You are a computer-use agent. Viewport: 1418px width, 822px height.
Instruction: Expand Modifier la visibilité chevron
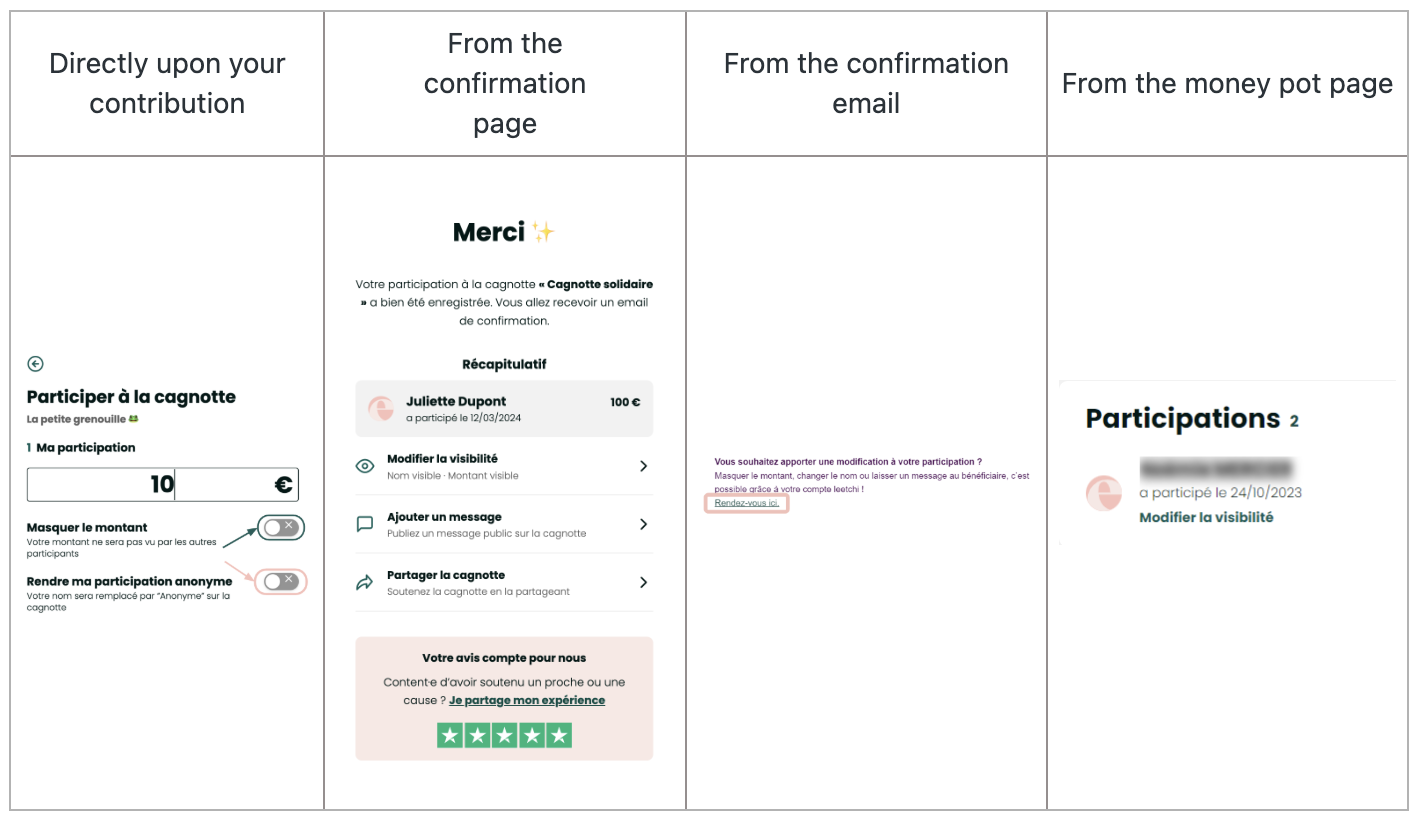643,466
